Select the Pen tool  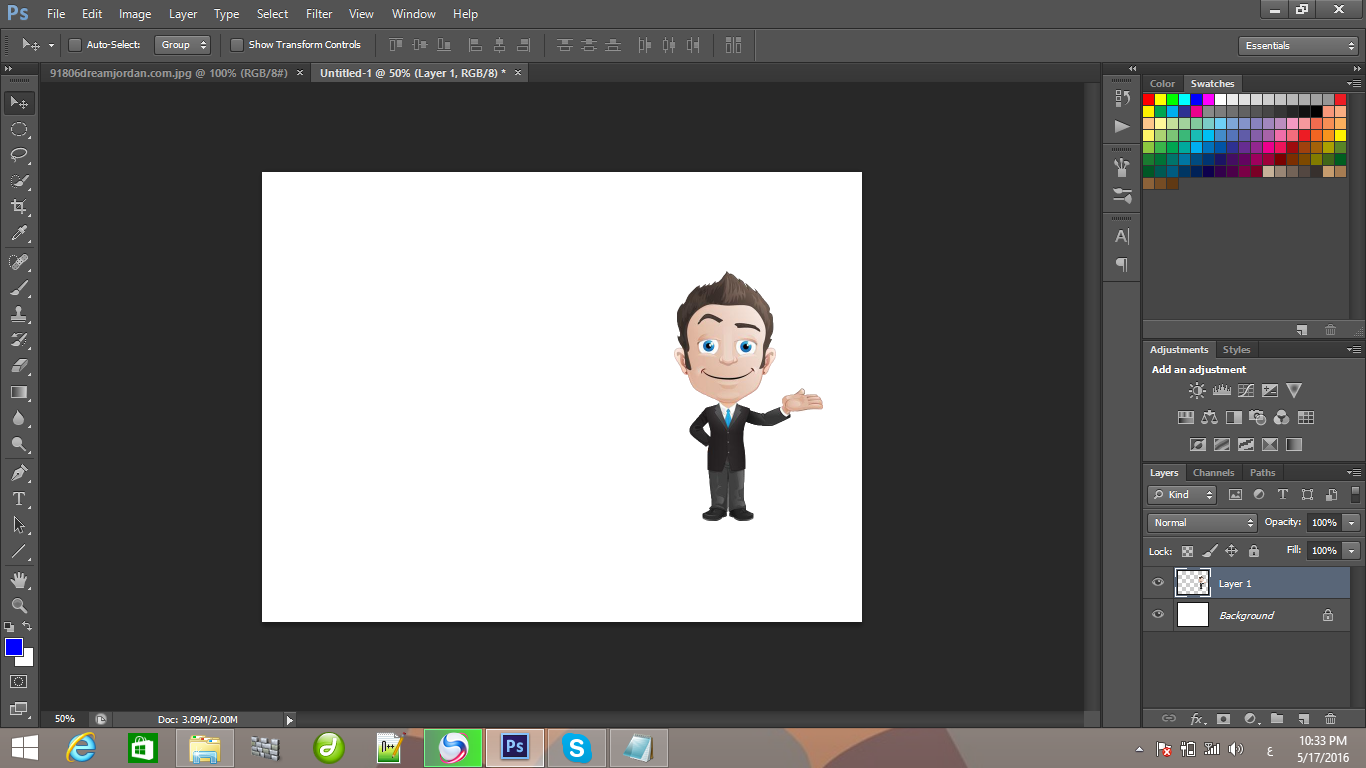coord(18,472)
